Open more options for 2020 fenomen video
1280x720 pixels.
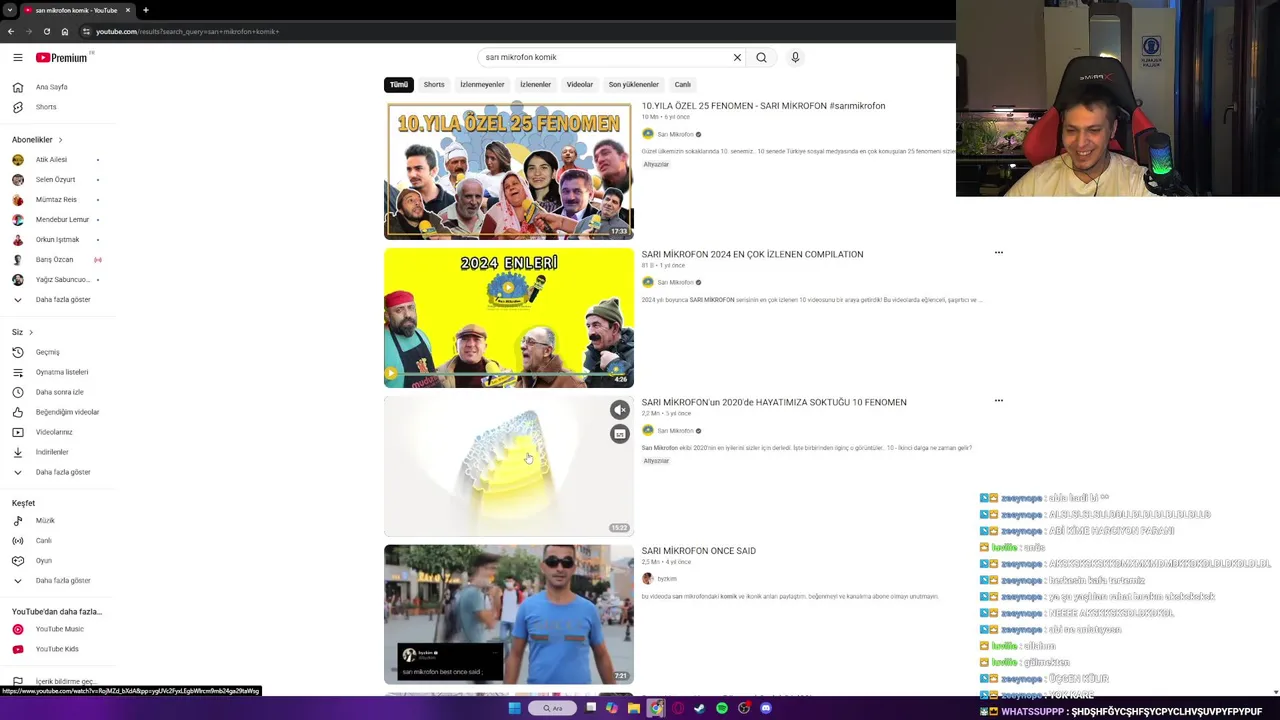pyautogui.click(x=998, y=401)
